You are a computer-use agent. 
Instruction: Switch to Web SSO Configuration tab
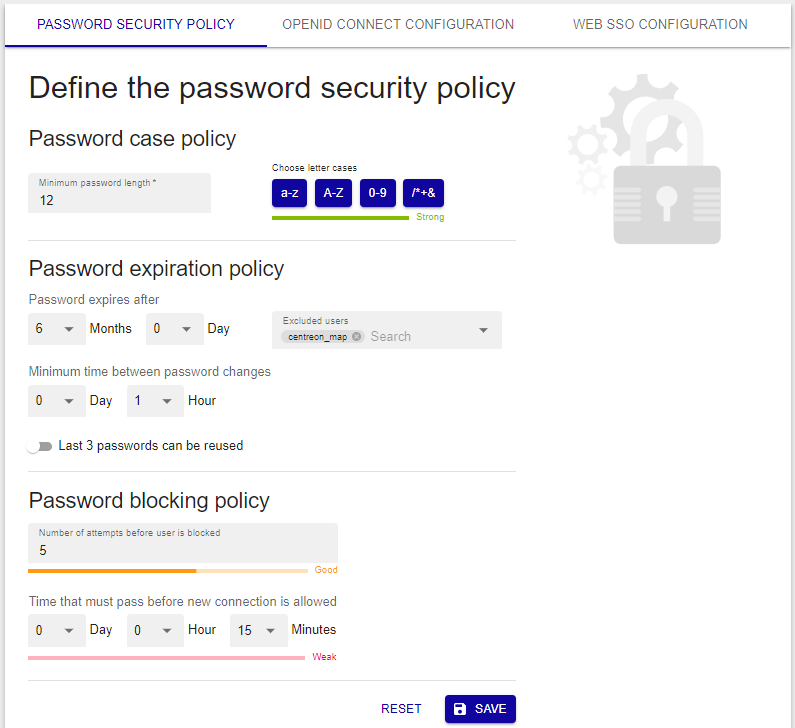tap(660, 24)
